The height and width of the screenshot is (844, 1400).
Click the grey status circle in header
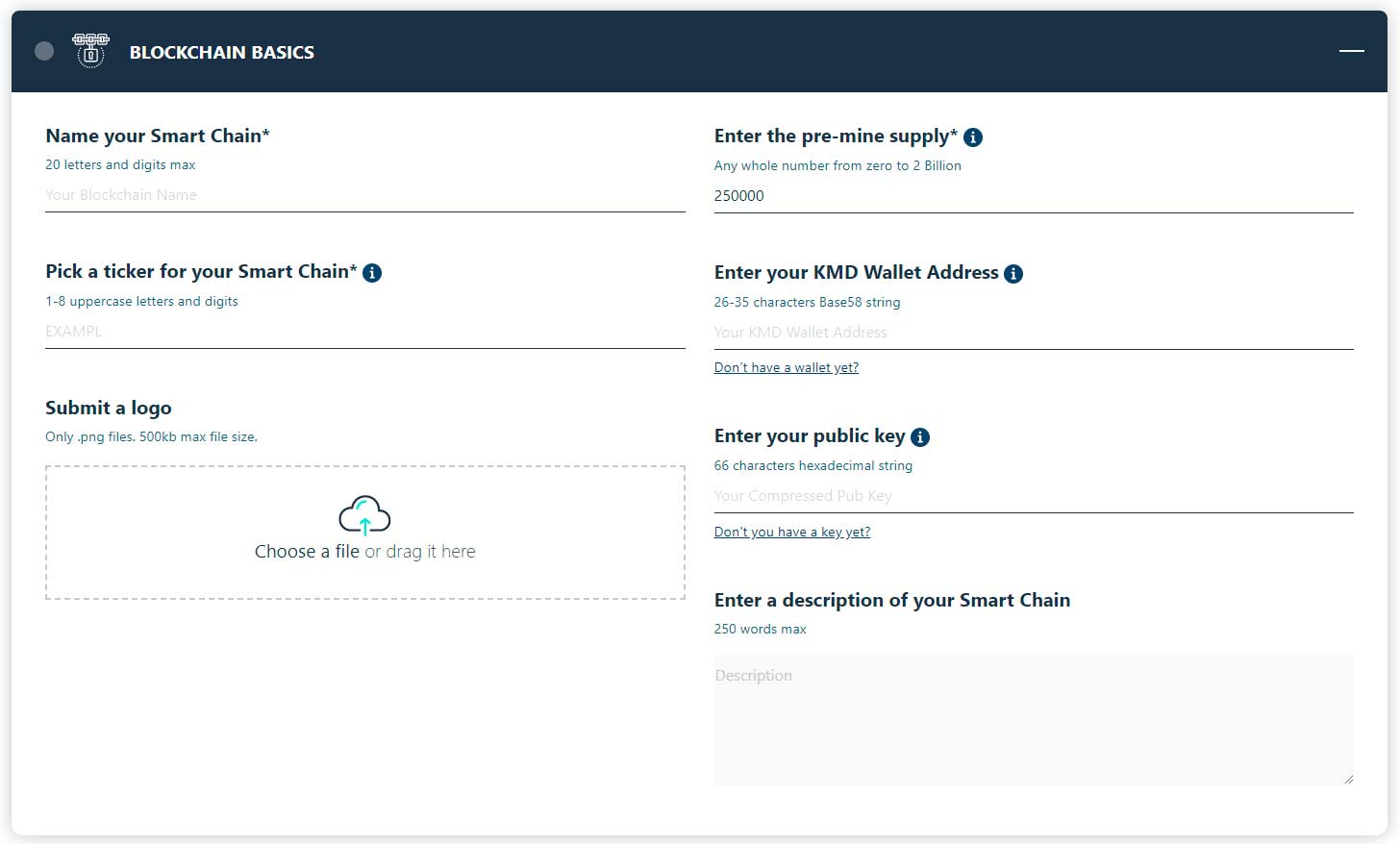pos(44,51)
